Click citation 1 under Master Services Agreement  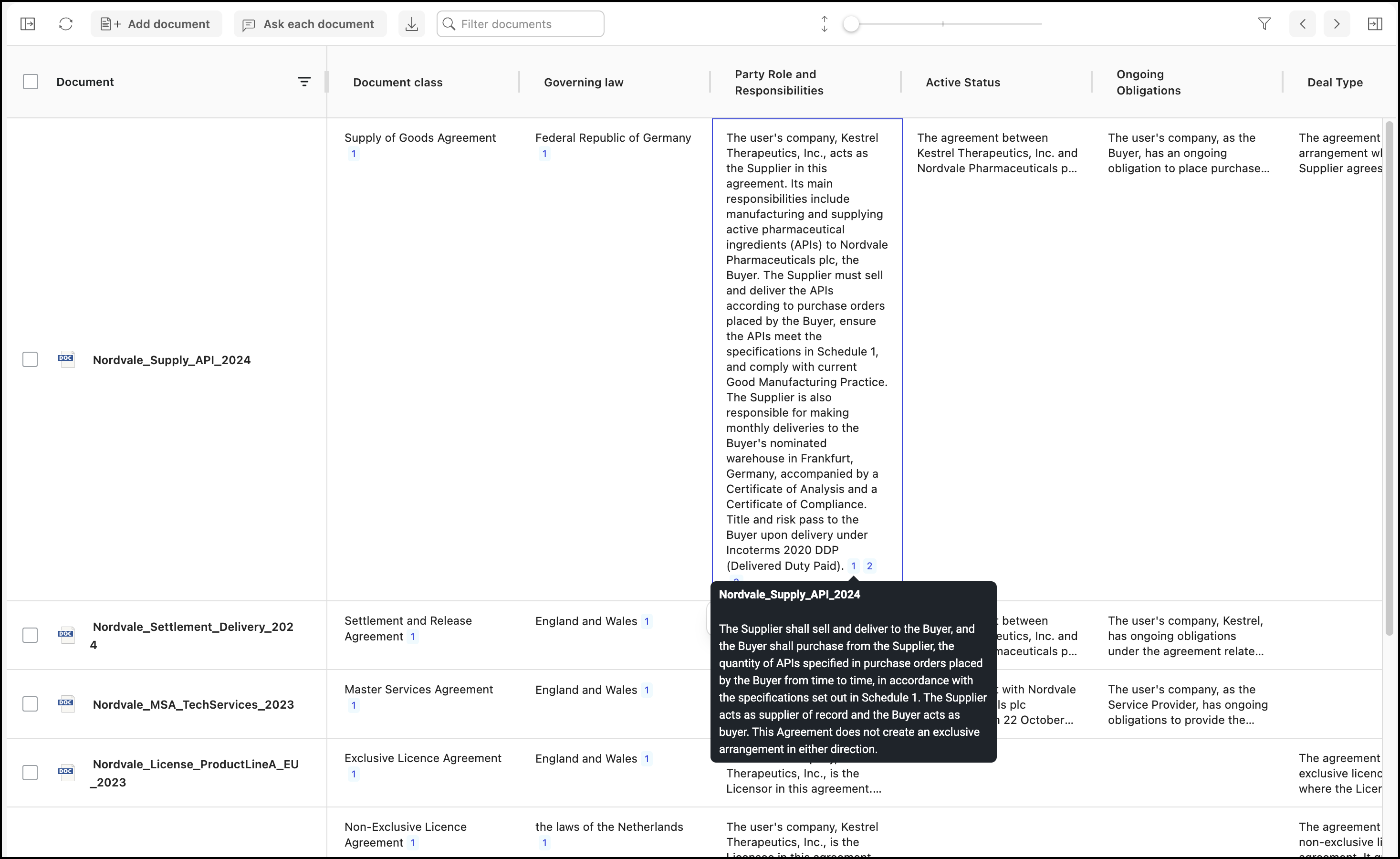click(354, 705)
